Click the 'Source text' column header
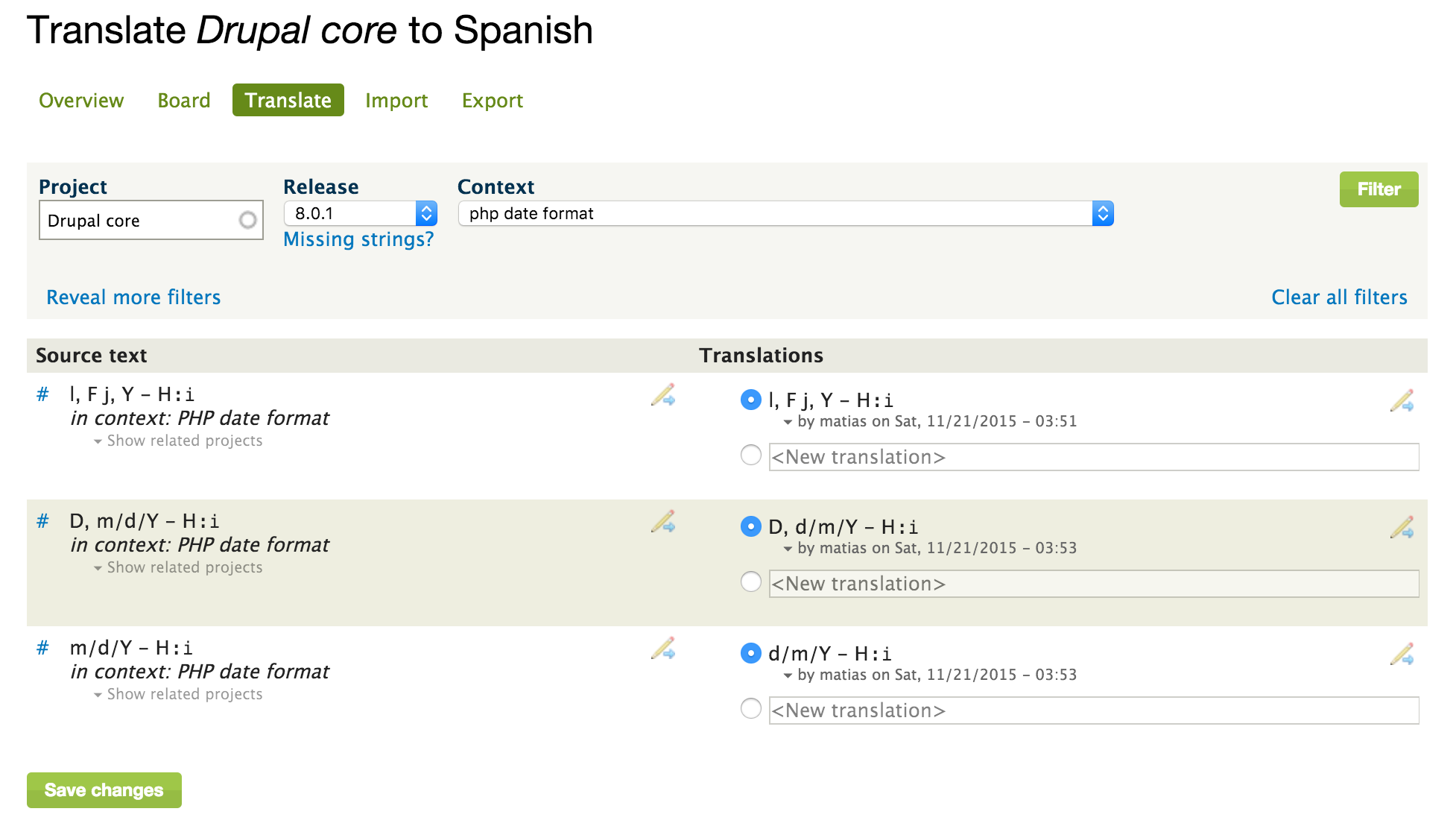Image resolution: width=1456 pixels, height=832 pixels. coord(92,356)
